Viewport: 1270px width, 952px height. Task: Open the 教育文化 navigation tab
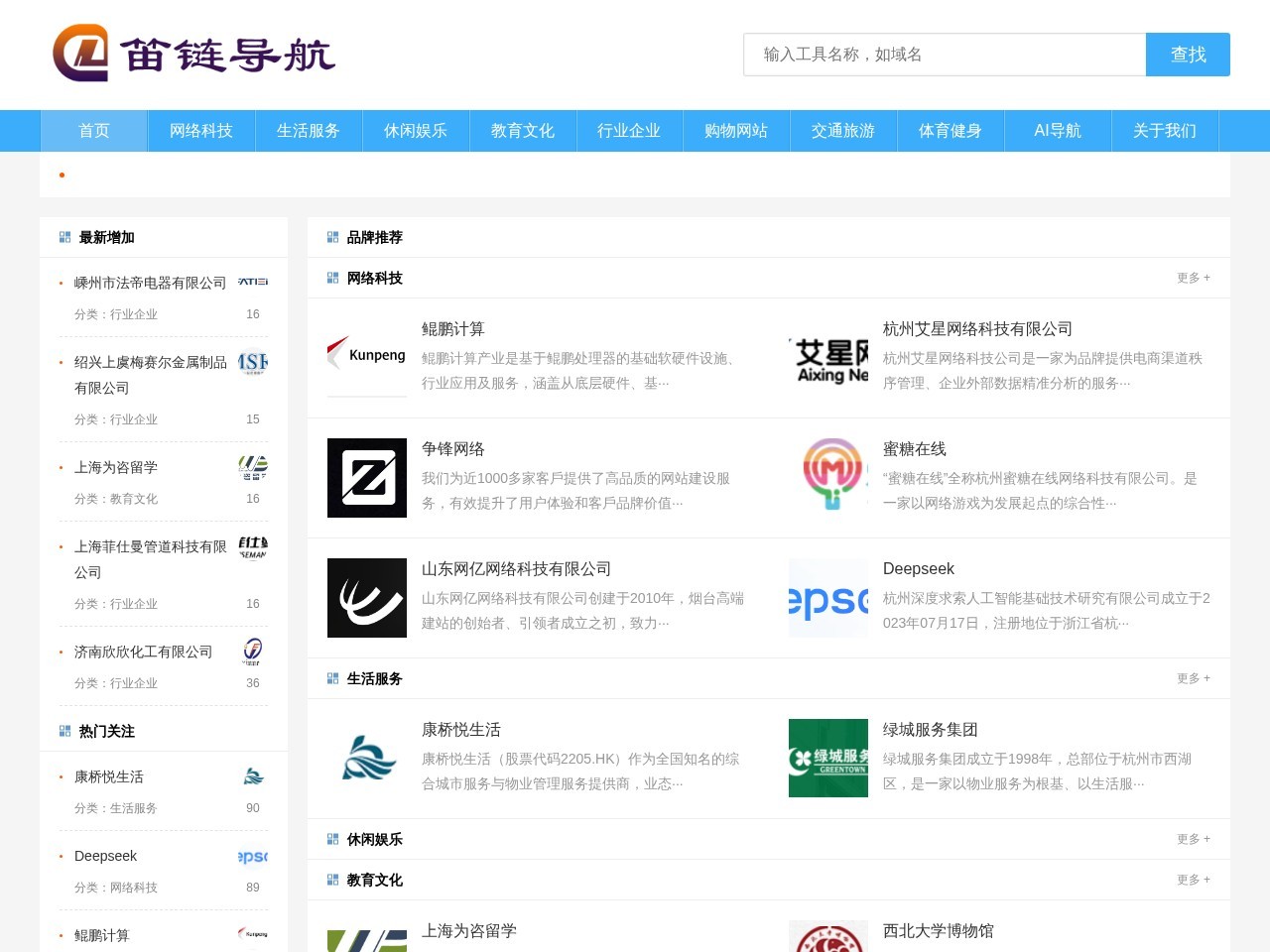click(x=523, y=131)
